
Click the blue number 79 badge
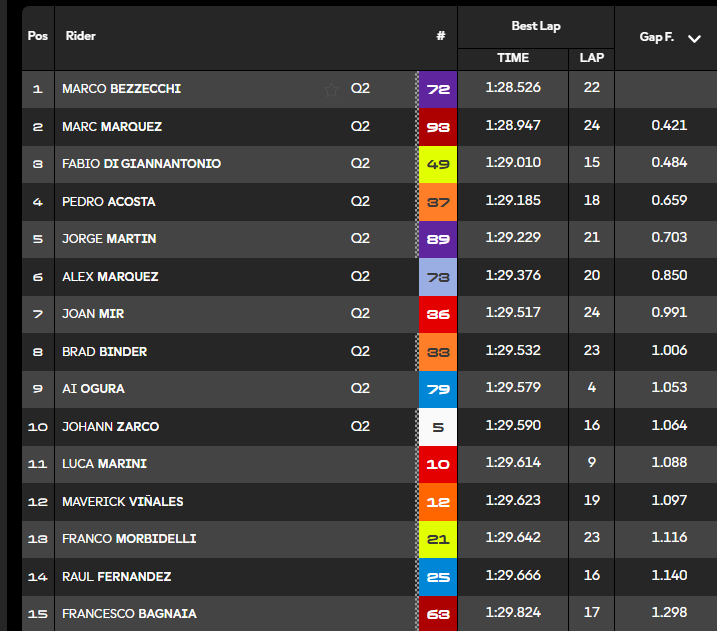tap(438, 389)
